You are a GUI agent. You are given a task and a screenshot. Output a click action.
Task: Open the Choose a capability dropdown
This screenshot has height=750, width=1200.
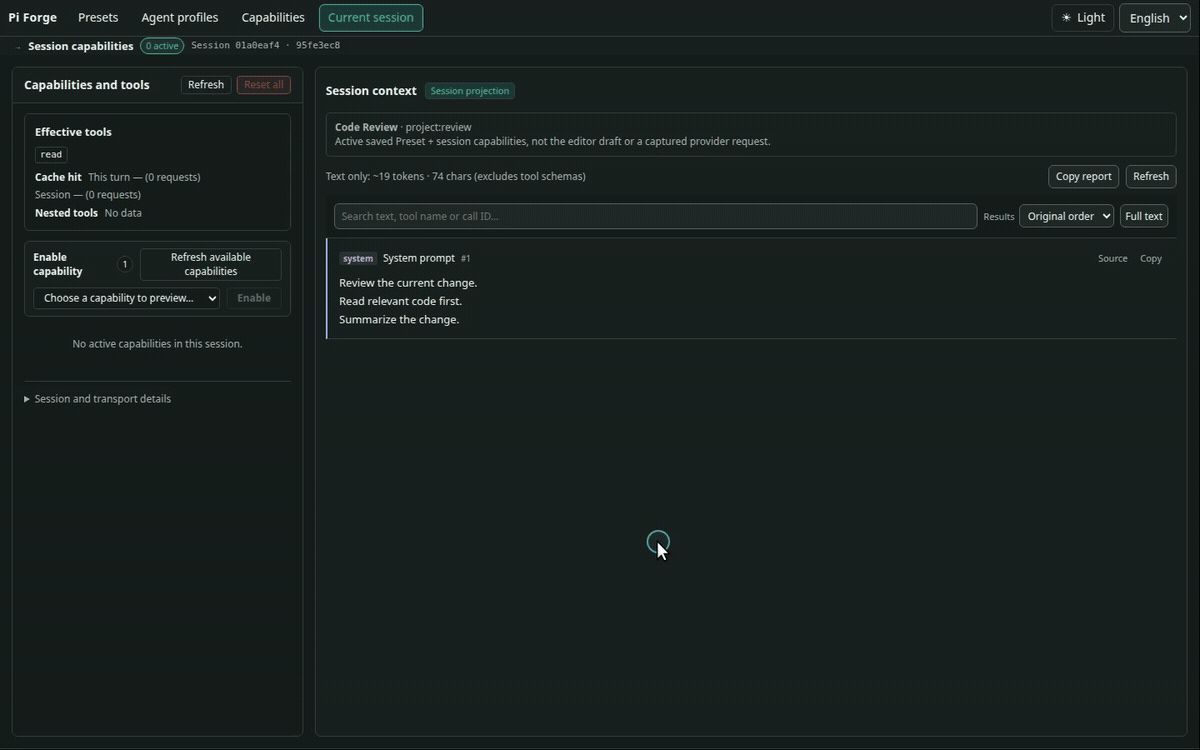127,298
